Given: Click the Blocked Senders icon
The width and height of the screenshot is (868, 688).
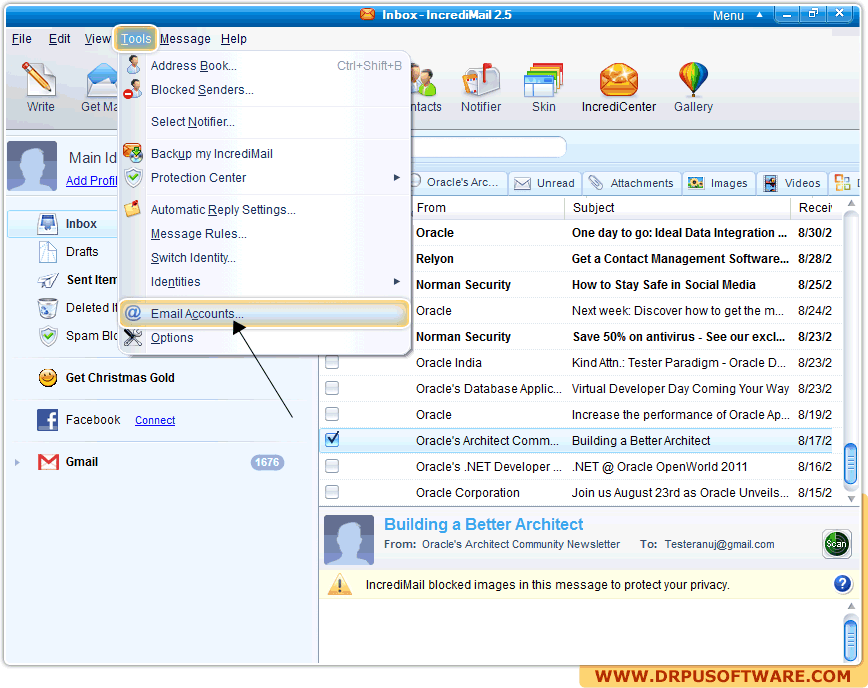Looking at the screenshot, I should tap(133, 89).
